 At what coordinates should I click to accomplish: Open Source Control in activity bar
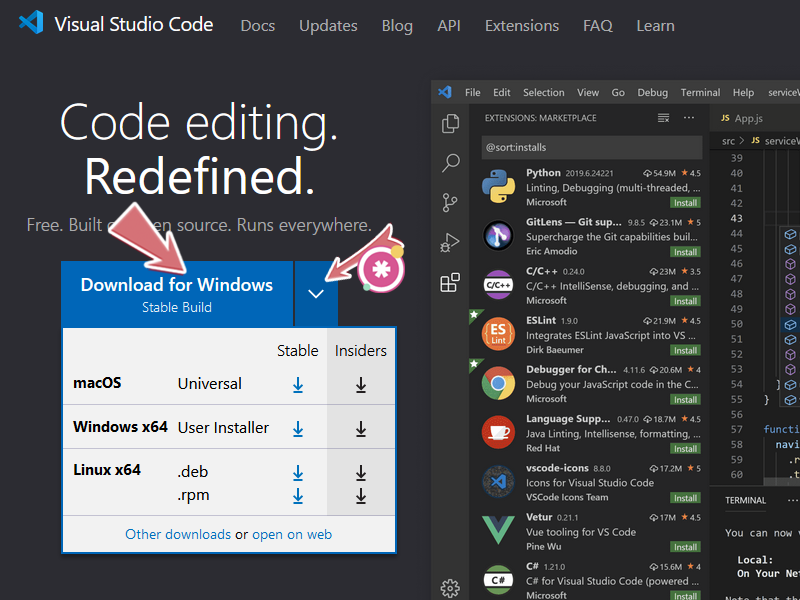[x=450, y=203]
